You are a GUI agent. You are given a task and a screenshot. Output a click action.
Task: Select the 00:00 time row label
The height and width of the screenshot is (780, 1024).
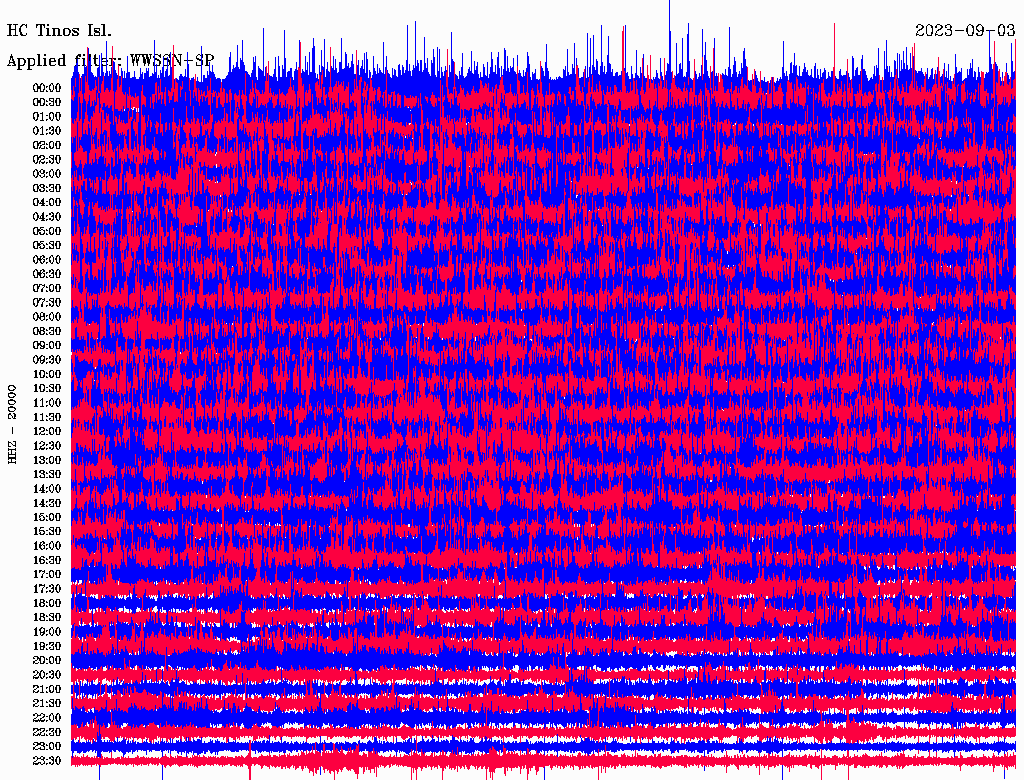pos(47,88)
